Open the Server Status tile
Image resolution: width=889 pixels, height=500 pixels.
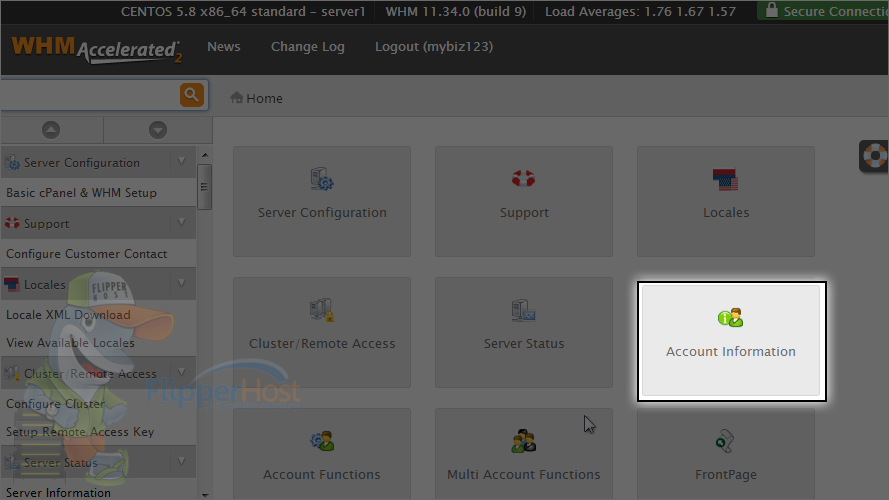tap(524, 332)
